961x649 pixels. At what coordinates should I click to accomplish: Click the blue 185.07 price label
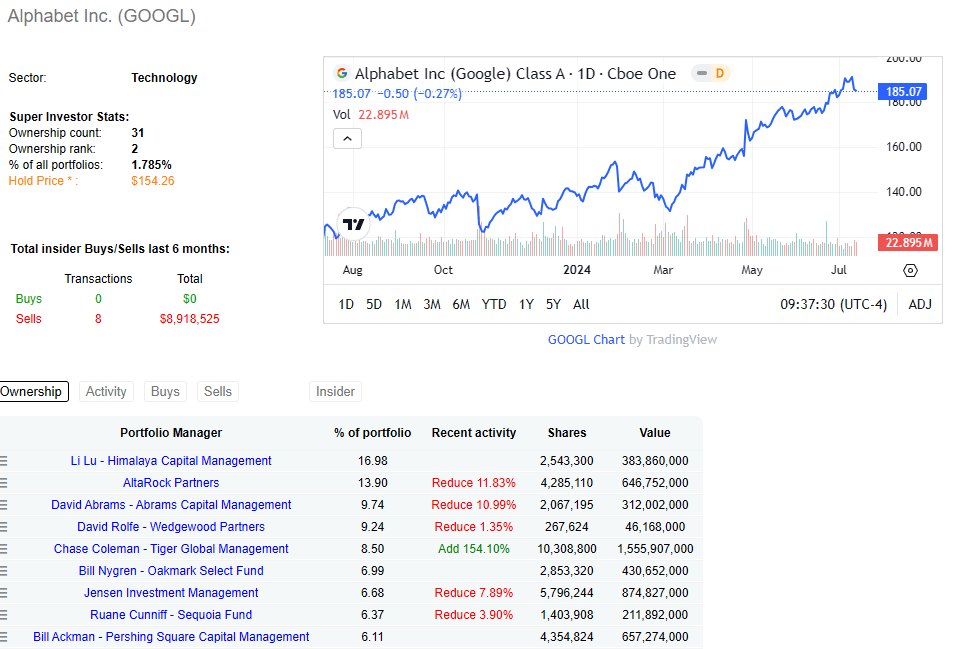click(901, 91)
